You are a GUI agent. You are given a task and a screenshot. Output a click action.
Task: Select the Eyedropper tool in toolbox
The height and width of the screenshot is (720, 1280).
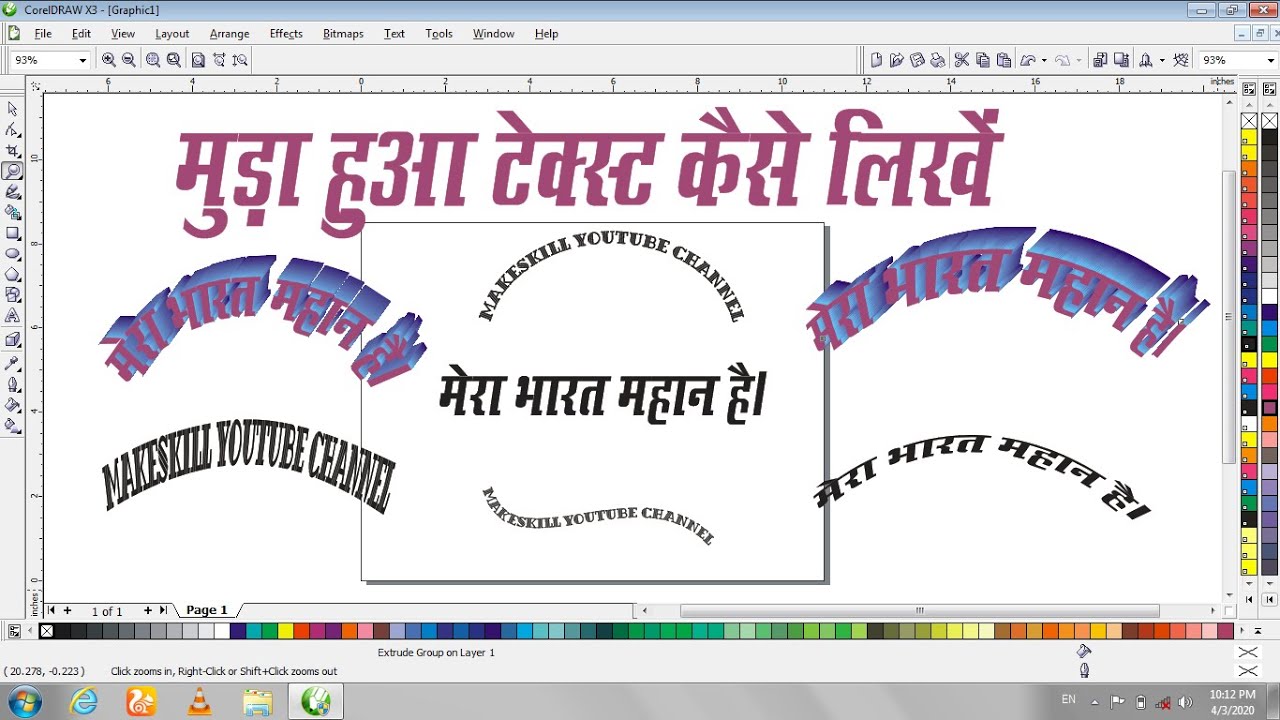12,363
